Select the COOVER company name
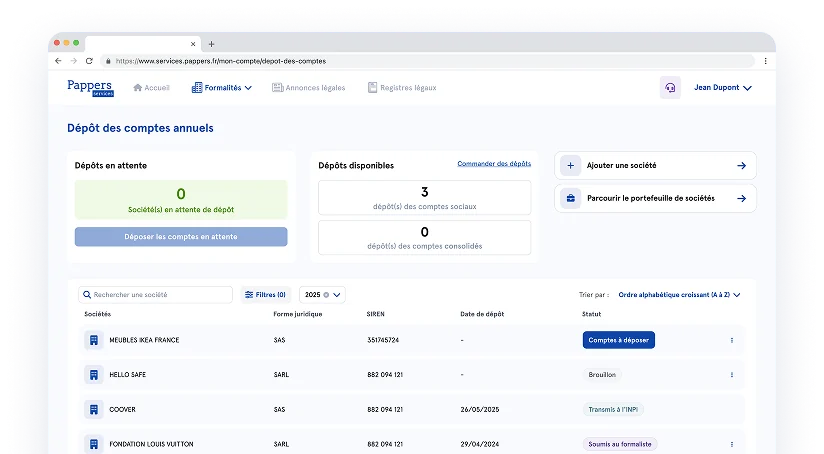The height and width of the screenshot is (454, 824). point(122,409)
